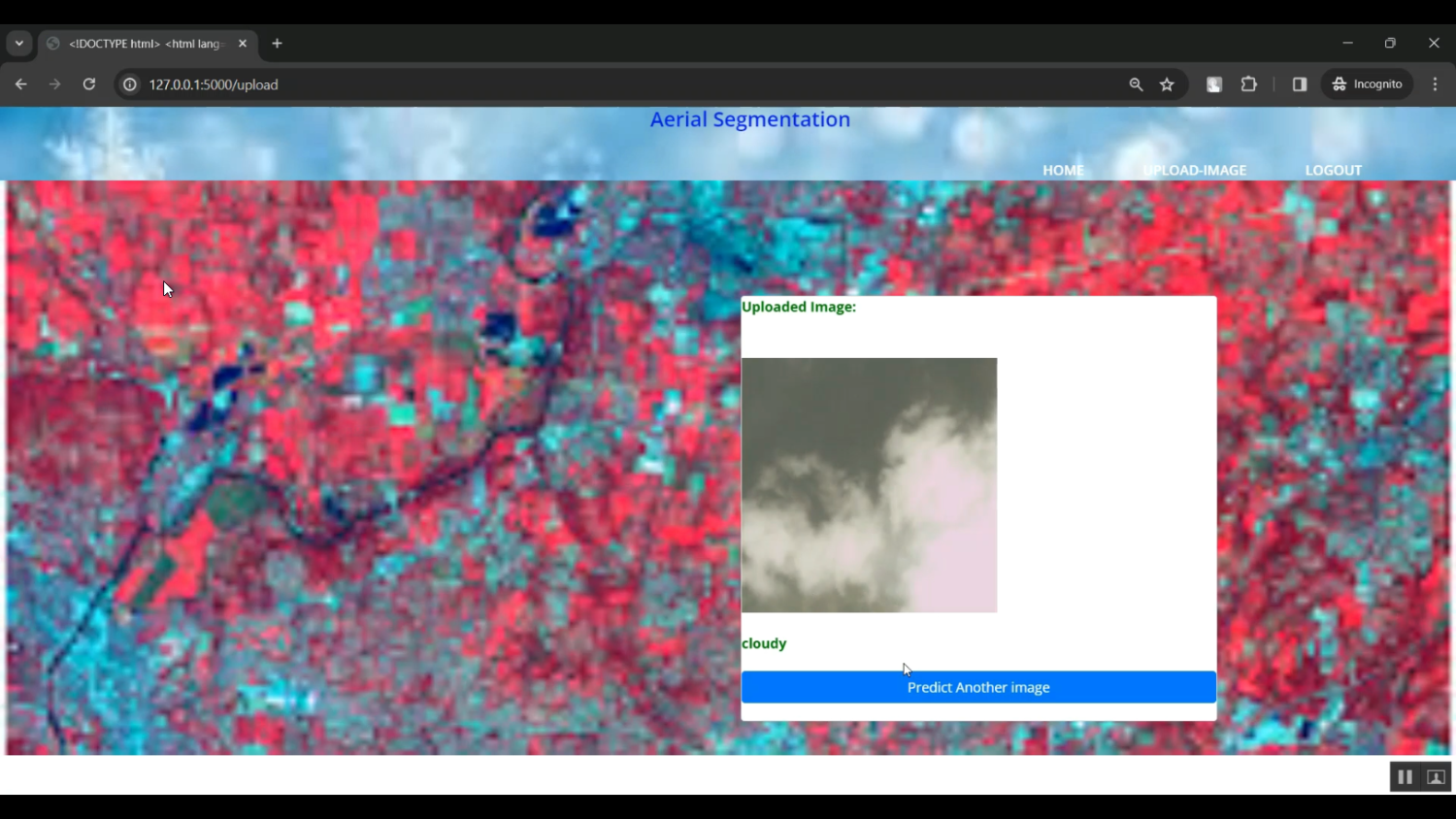The height and width of the screenshot is (819, 1456).
Task: Go back using the browser back arrow
Action: click(x=20, y=84)
